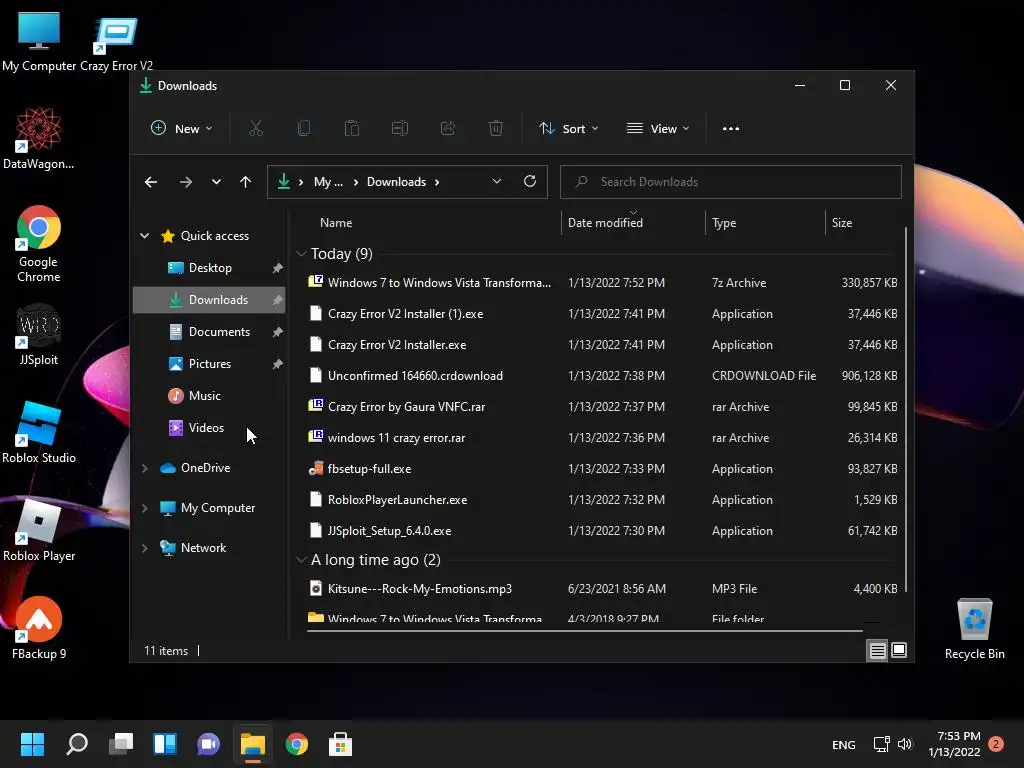Open Windows Start menu
The height and width of the screenshot is (768, 1024).
point(32,744)
